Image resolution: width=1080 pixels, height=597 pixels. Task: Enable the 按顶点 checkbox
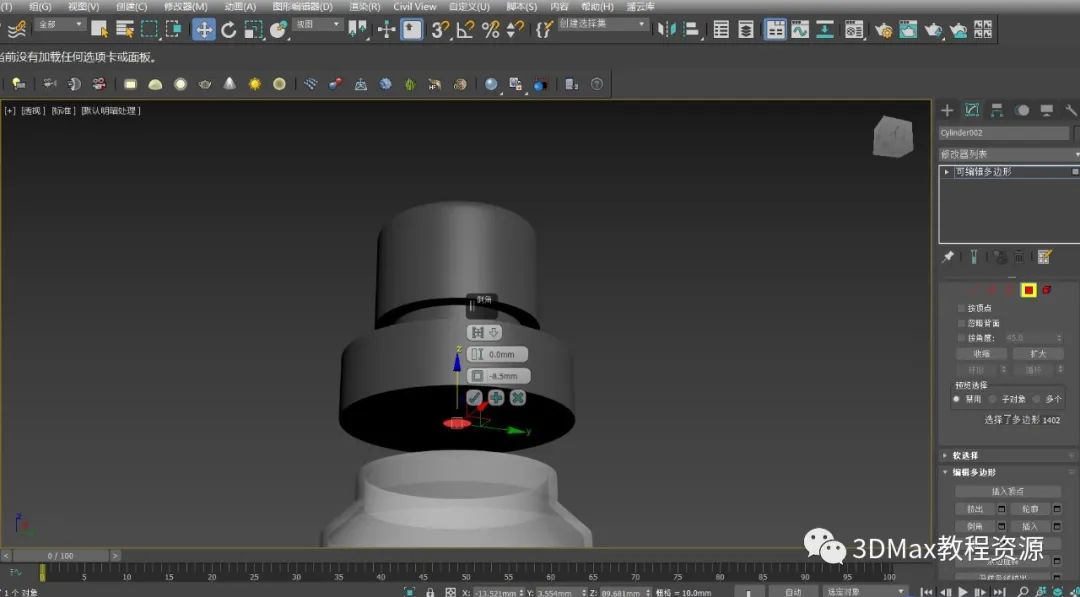(x=962, y=308)
